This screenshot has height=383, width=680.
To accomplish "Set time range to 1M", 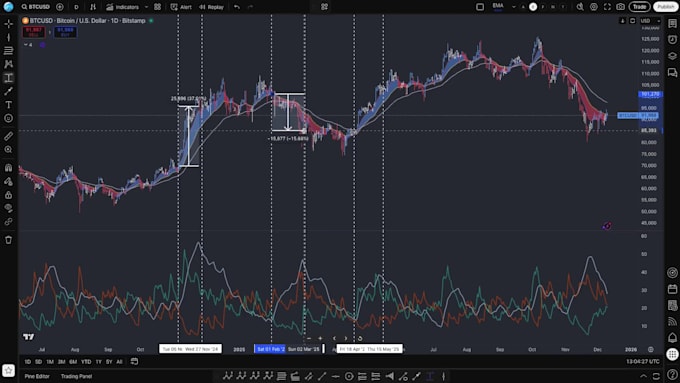I will pos(50,362).
